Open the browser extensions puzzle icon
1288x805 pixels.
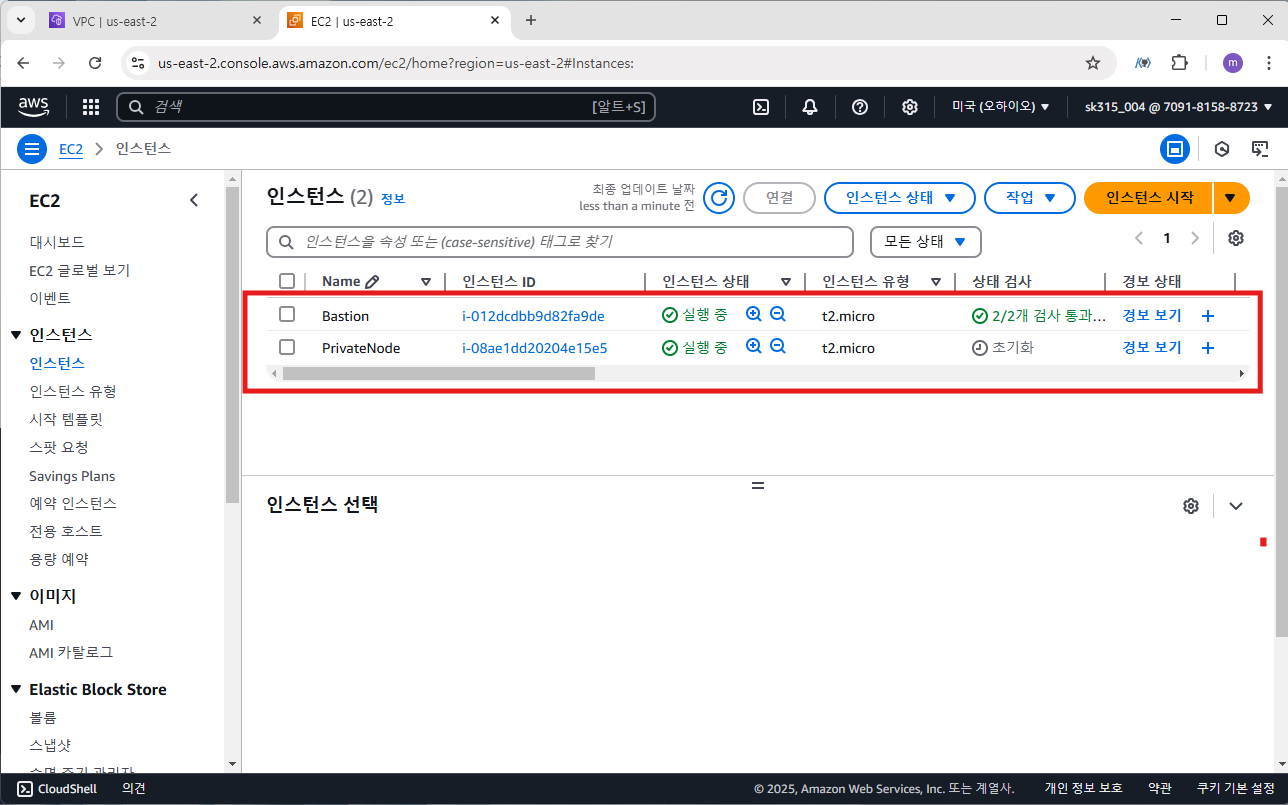click(1179, 62)
